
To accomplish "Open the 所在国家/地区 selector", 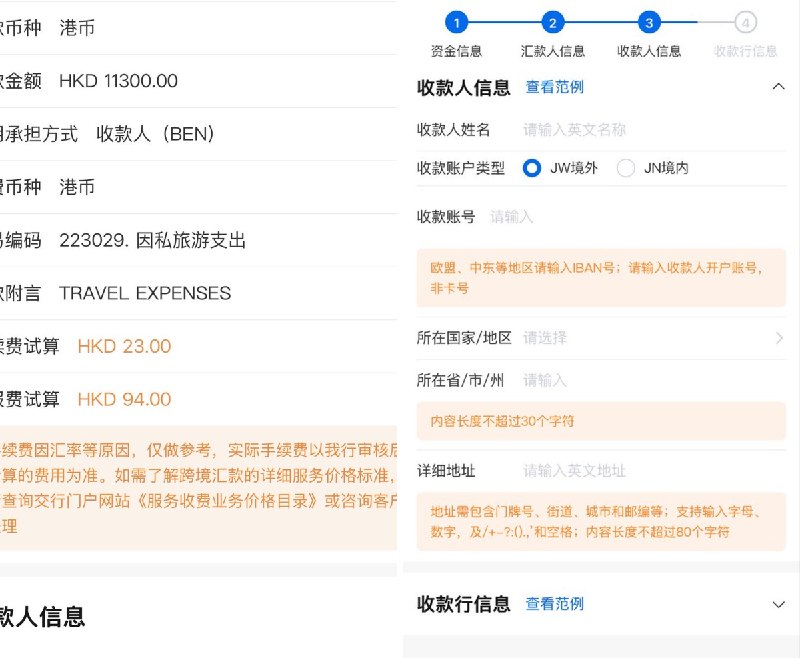I will [x=601, y=338].
